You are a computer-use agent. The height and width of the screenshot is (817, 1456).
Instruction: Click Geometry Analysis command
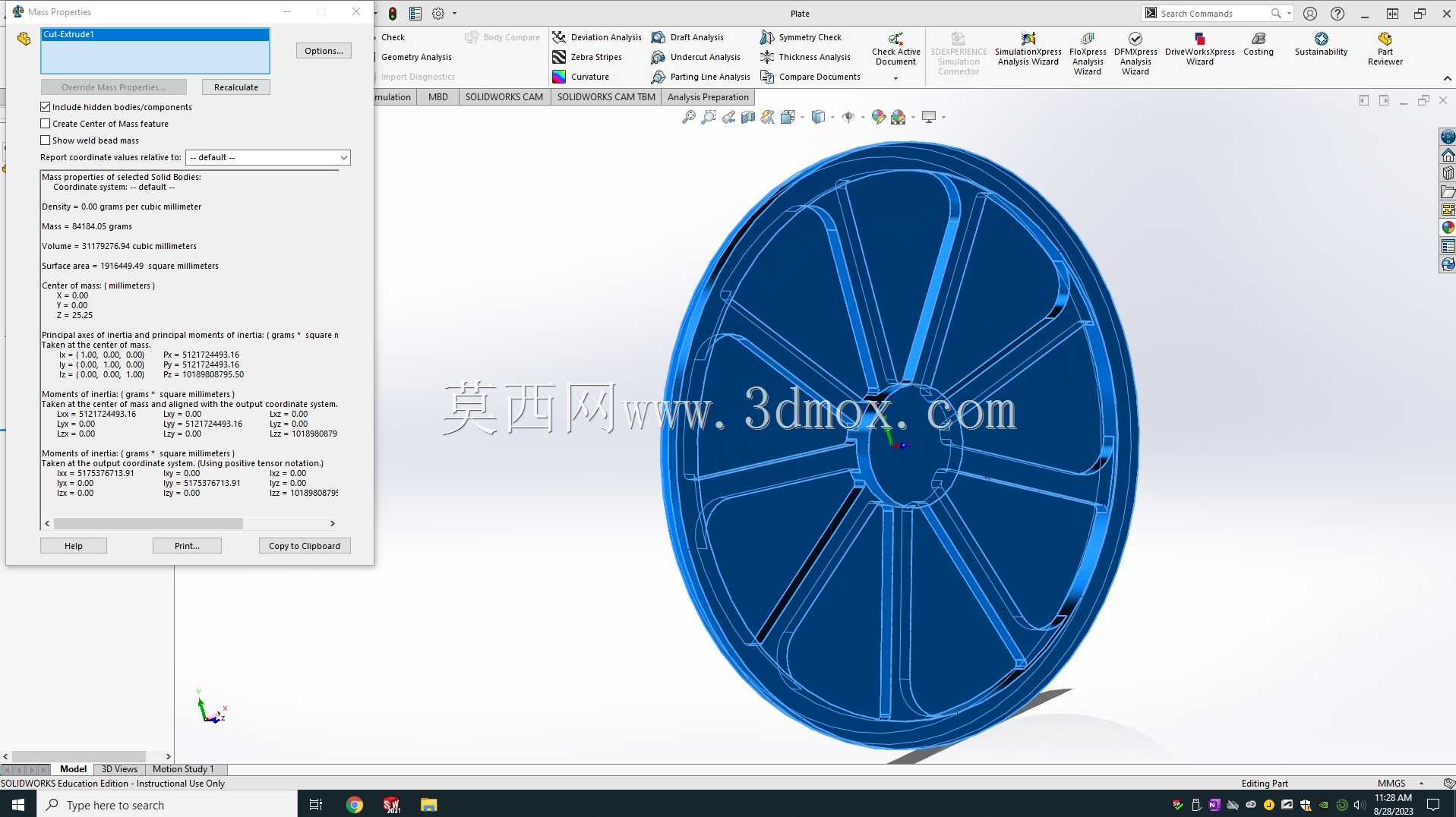pos(416,57)
